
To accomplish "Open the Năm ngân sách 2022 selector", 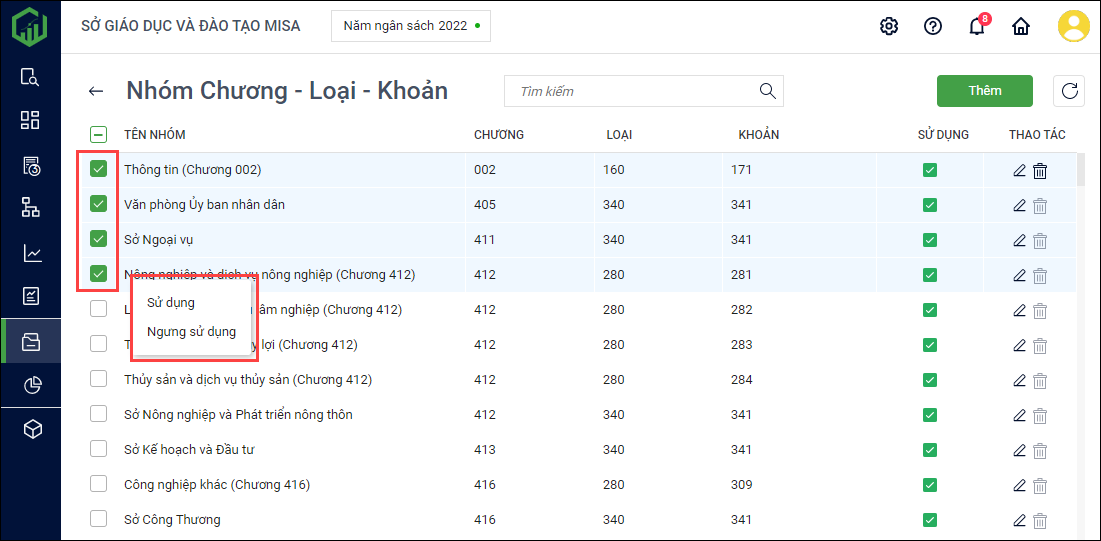I will pyautogui.click(x=411, y=26).
